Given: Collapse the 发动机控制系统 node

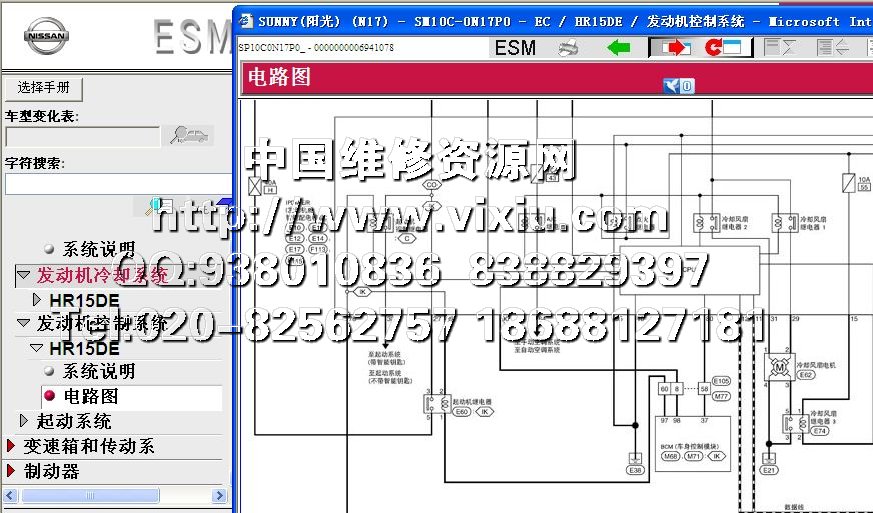Looking at the screenshot, I should click(x=23, y=323).
